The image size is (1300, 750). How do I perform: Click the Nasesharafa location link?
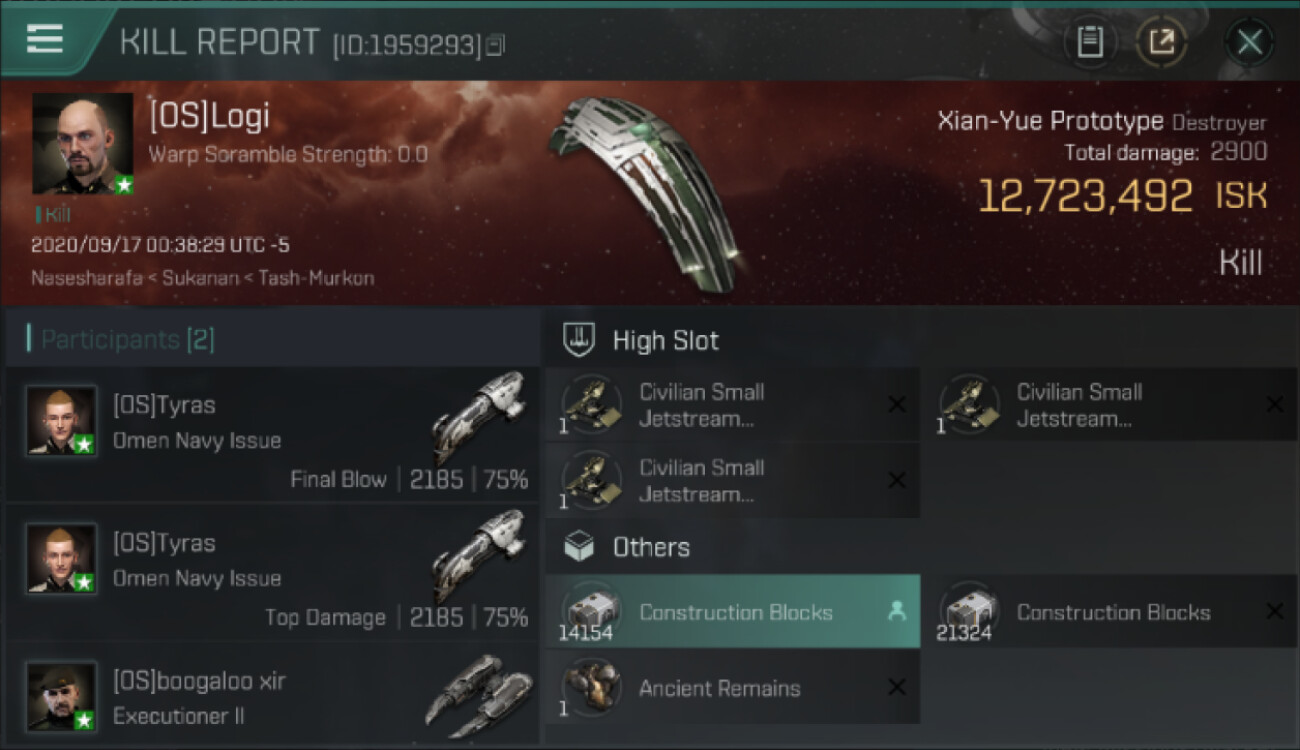click(87, 278)
